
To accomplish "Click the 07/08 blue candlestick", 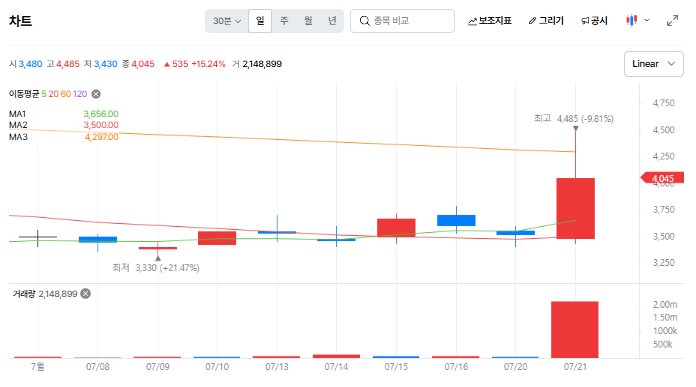I will tap(98, 240).
